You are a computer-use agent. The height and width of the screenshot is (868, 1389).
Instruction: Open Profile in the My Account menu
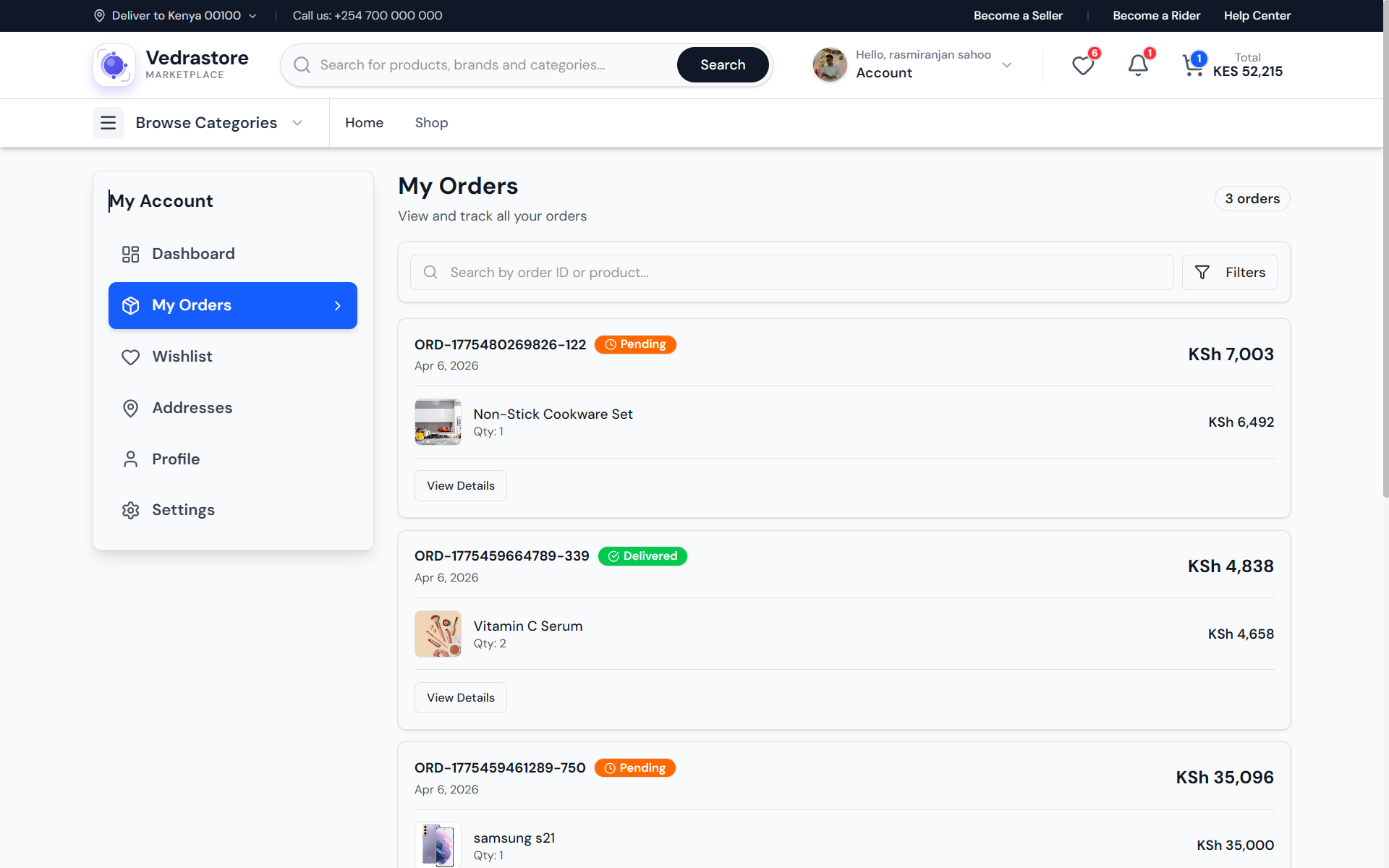pos(233,459)
